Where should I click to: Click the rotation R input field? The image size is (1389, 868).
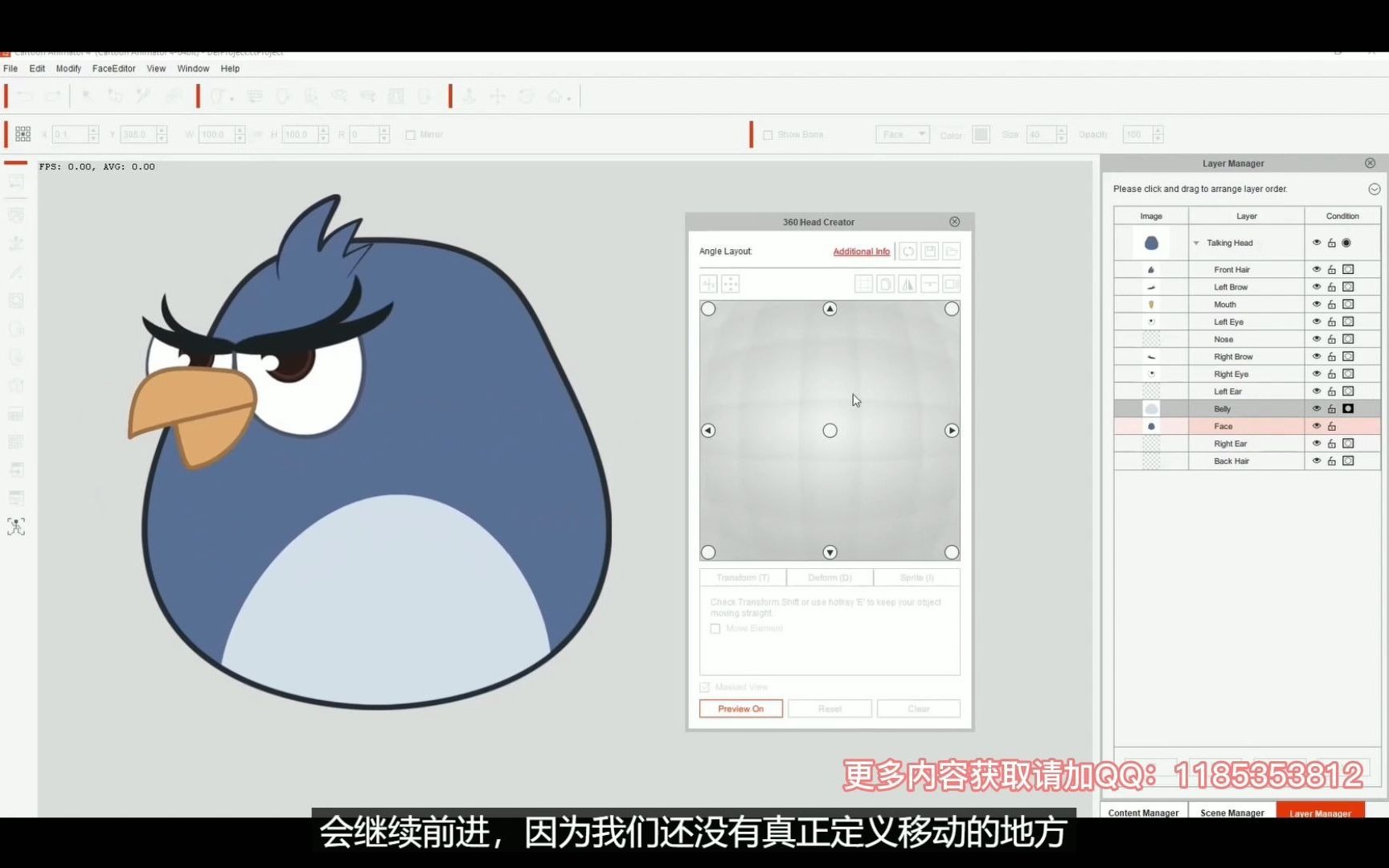coord(364,134)
